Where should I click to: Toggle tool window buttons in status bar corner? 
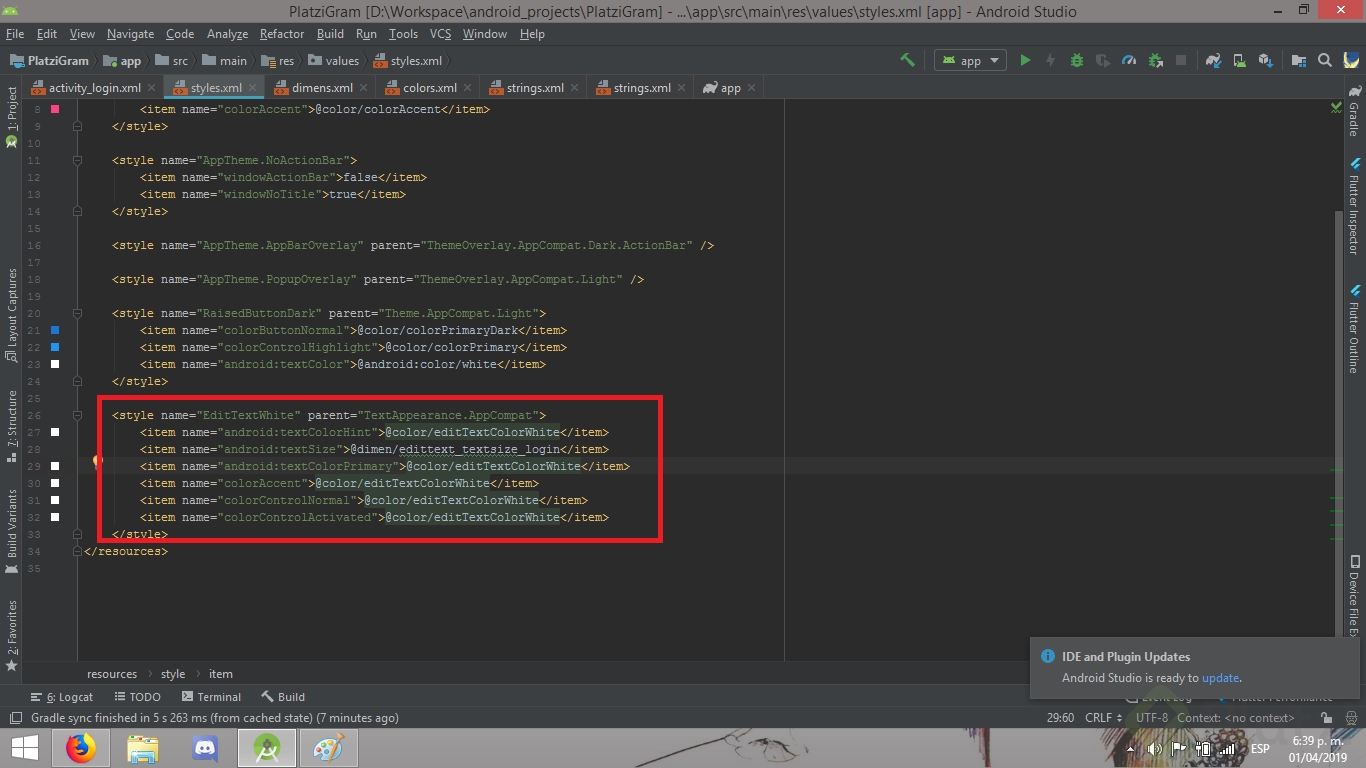click(x=15, y=717)
